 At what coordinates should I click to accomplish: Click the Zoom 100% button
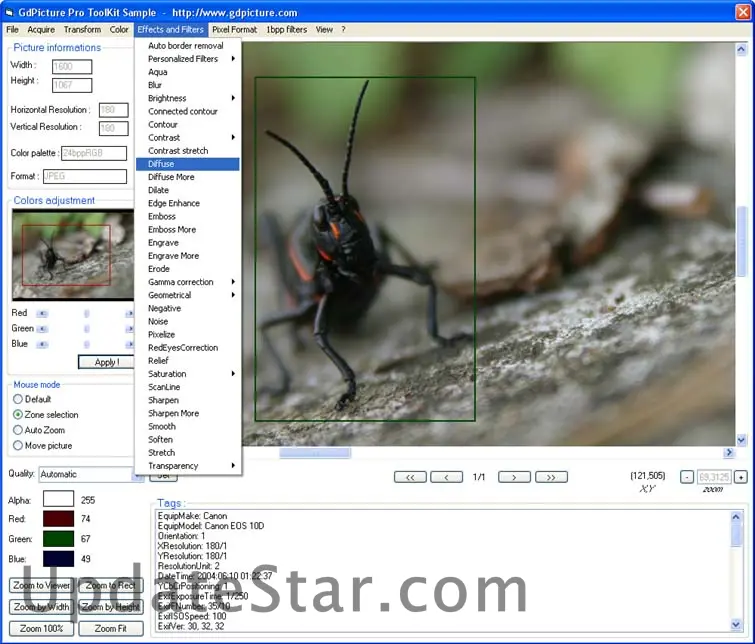pyautogui.click(x=41, y=628)
